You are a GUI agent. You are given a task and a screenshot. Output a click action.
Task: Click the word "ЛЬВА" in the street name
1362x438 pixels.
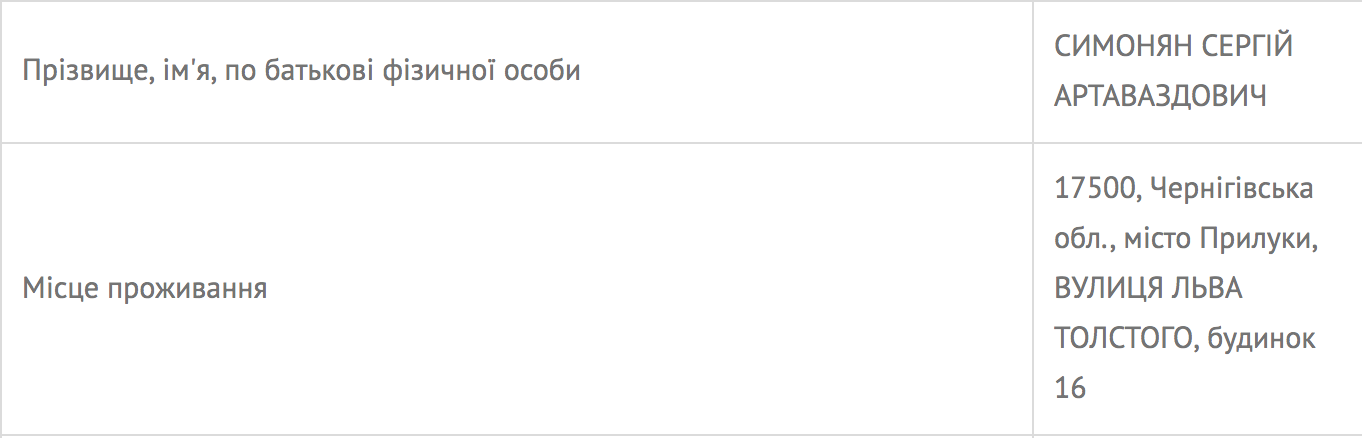click(1209, 289)
